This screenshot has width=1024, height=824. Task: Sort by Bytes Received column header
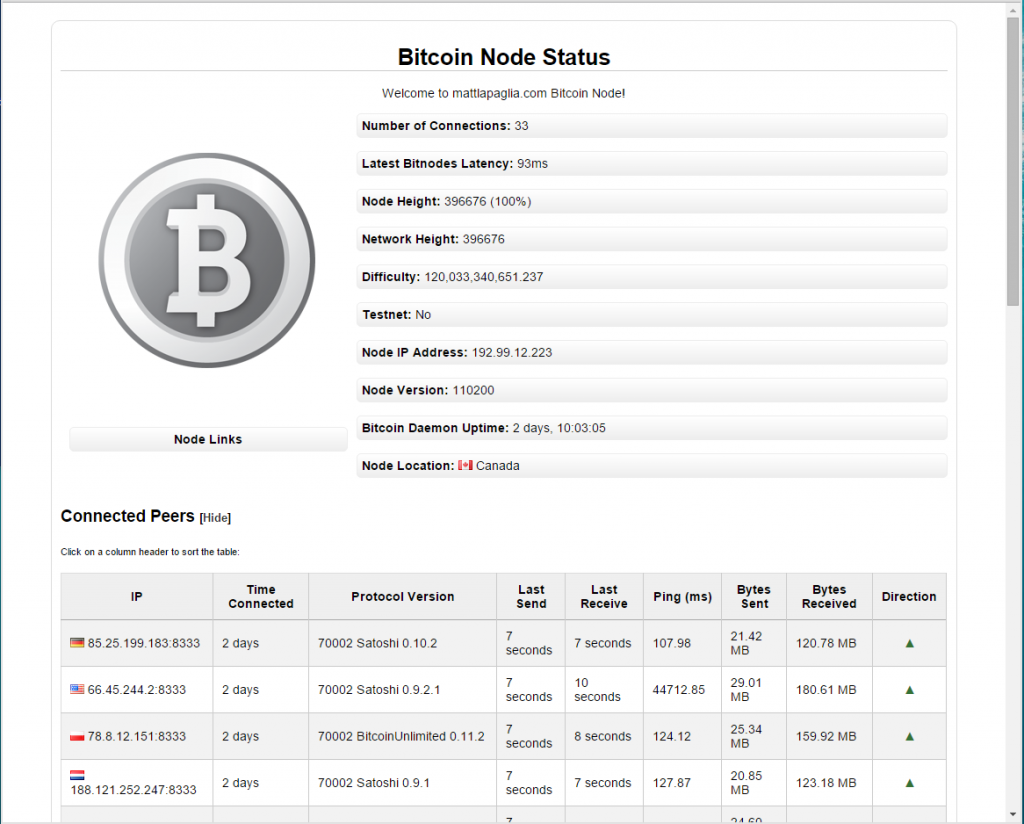(829, 596)
